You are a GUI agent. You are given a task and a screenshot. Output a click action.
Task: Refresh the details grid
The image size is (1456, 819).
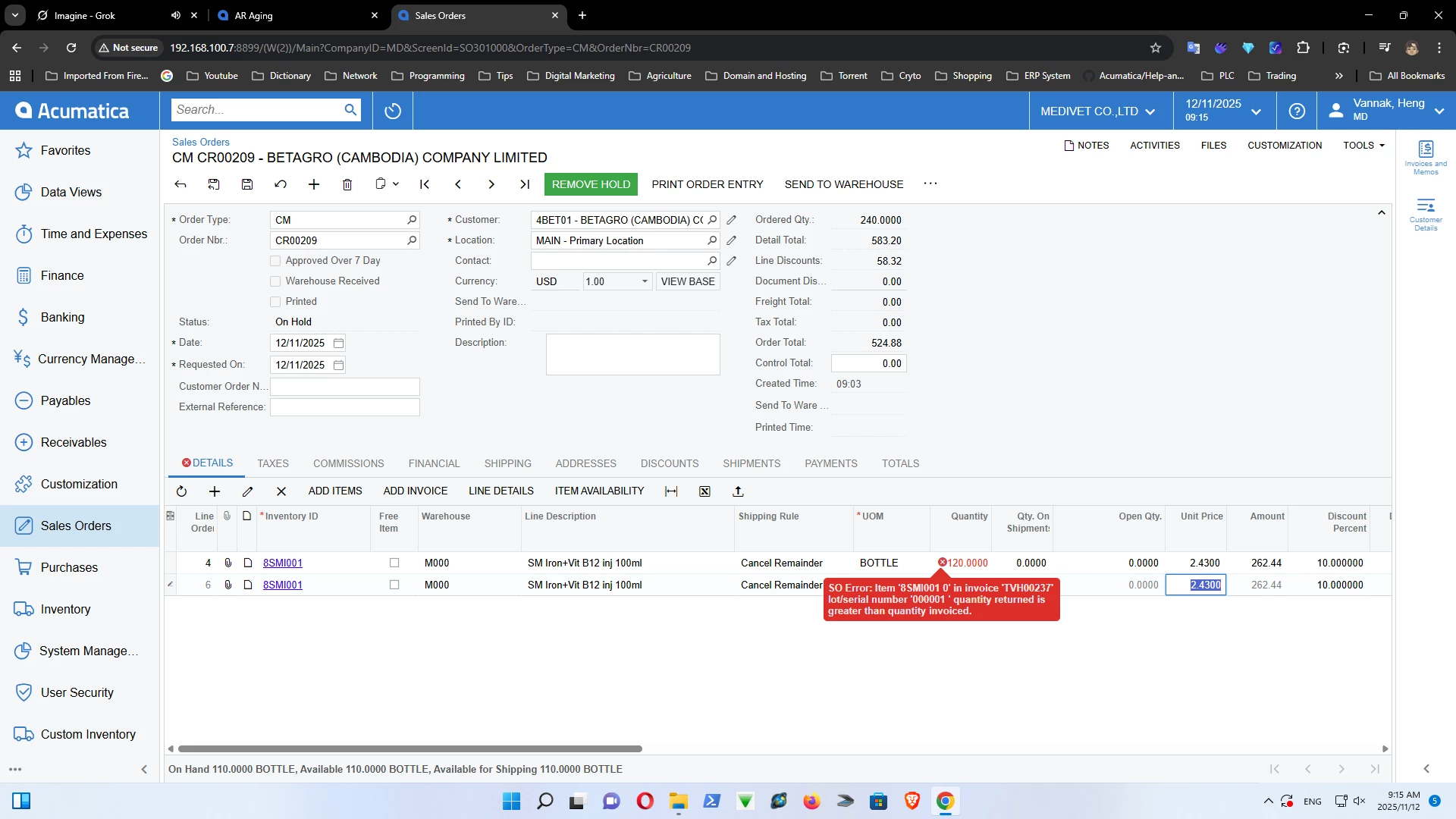click(x=181, y=491)
